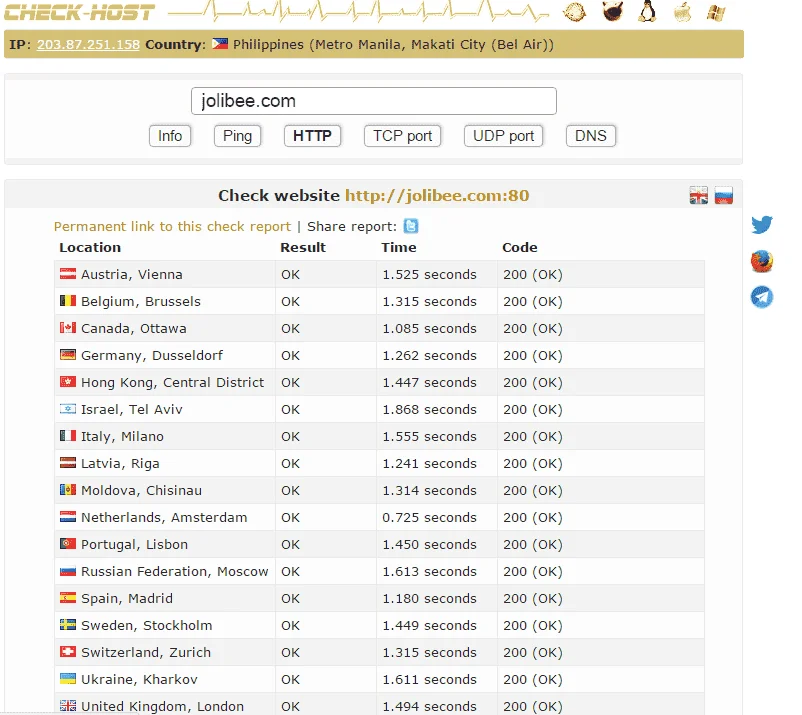Click the 1.180 seconds time value
Image resolution: width=802 pixels, height=715 pixels.
pyautogui.click(x=429, y=598)
